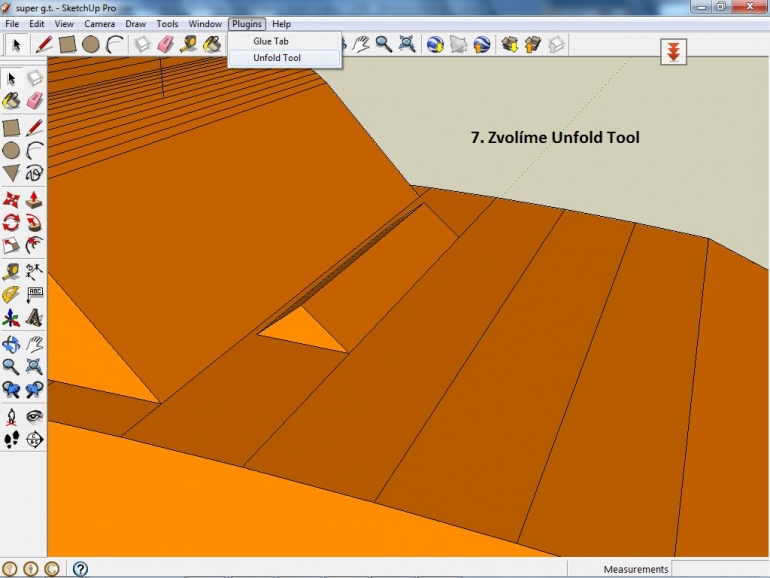Screen dimensions: 770x578
Task: Click Share Component icon in top toolbar
Action: pyautogui.click(x=556, y=45)
